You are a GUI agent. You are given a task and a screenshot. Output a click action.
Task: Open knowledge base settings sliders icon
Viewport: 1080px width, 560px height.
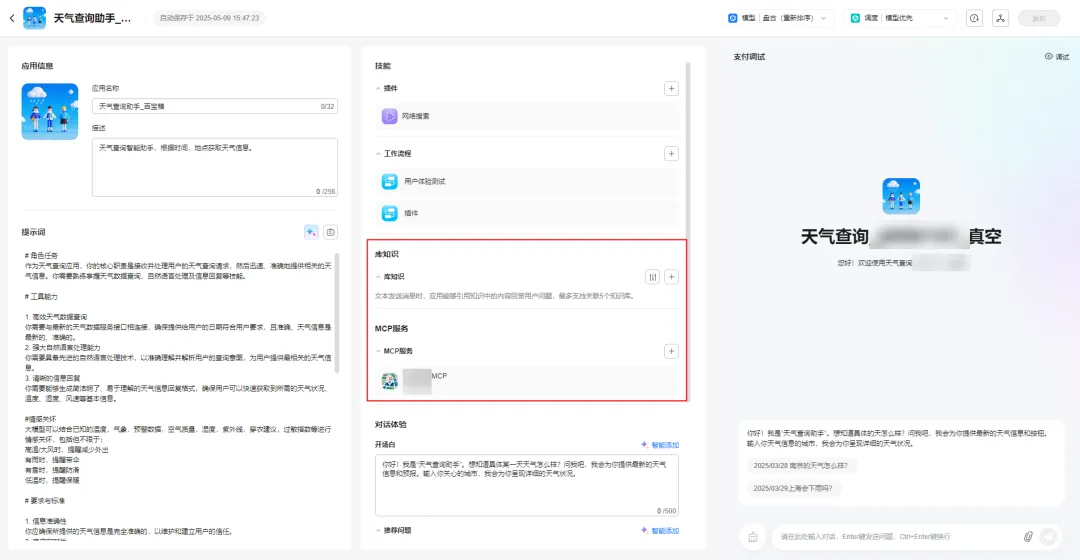652,277
